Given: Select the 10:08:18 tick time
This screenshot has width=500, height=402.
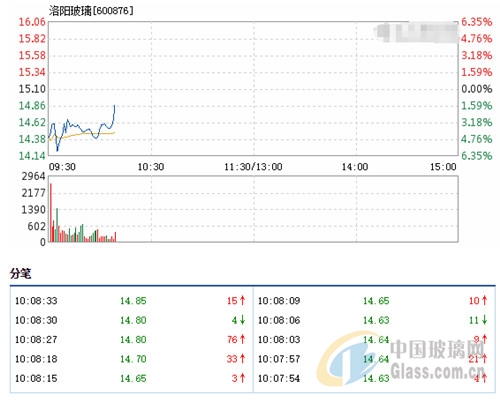Looking at the screenshot, I should [x=36, y=359].
